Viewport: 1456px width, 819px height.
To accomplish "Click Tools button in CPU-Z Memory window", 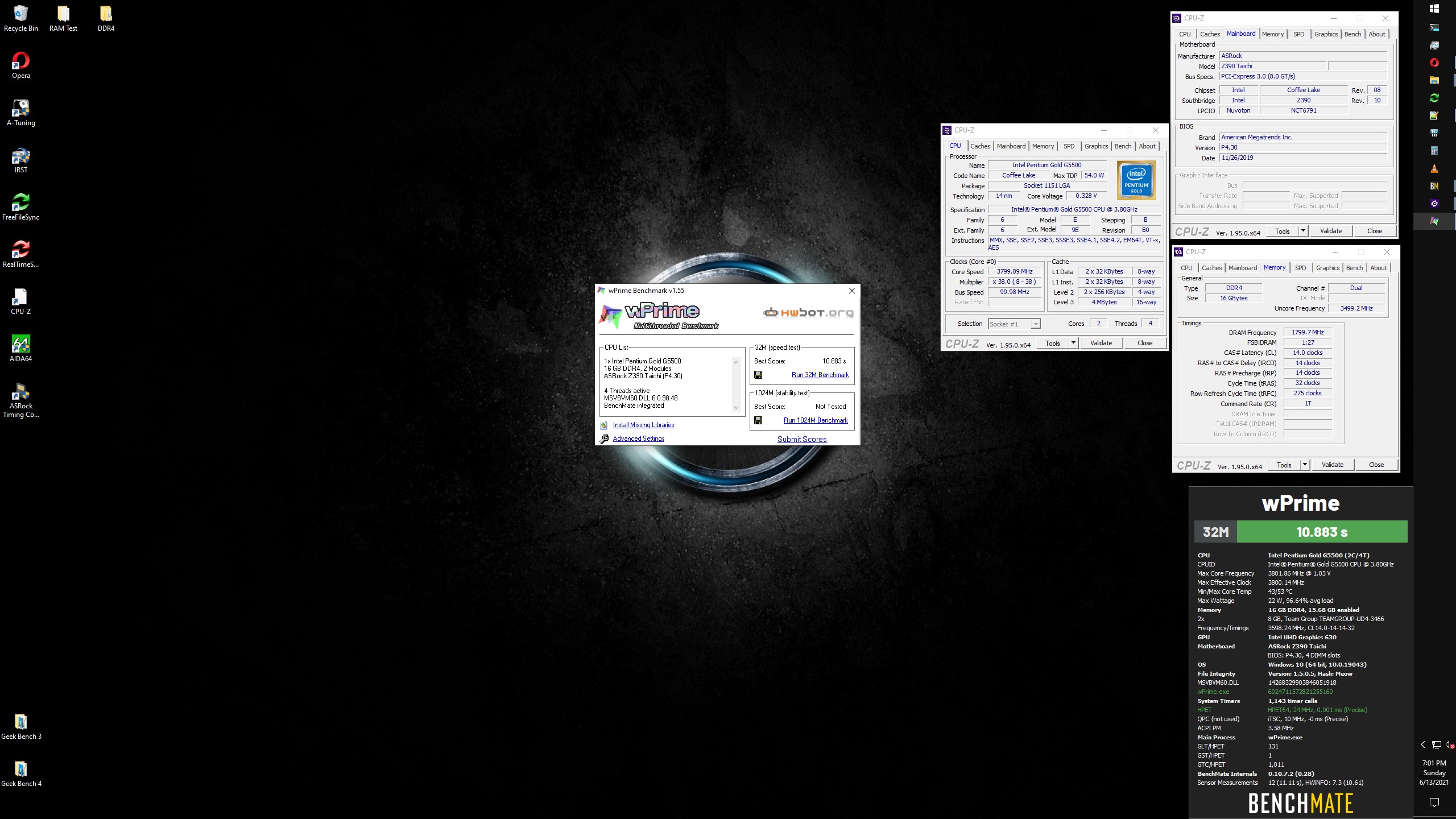I will 1284,465.
